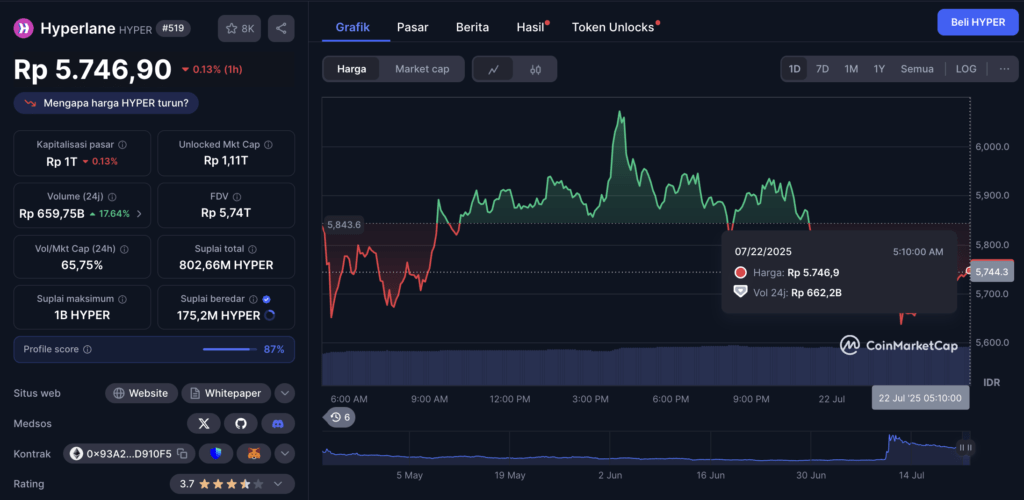Expand Volume (24j) details arrow

(138, 213)
